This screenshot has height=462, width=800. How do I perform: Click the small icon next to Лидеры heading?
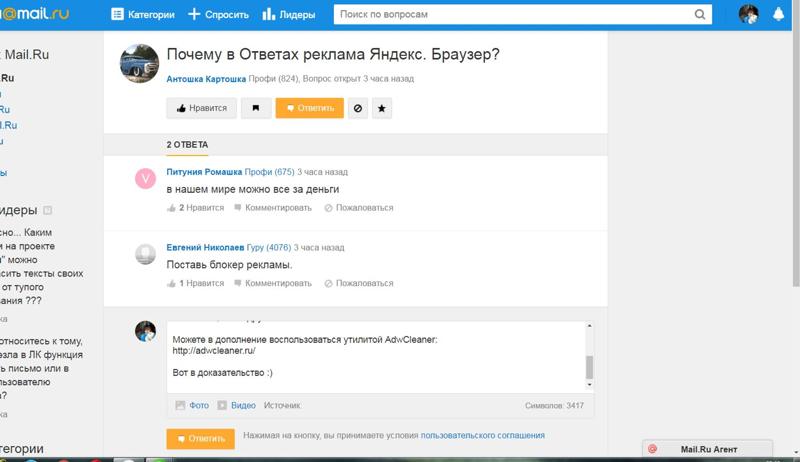(x=47, y=210)
